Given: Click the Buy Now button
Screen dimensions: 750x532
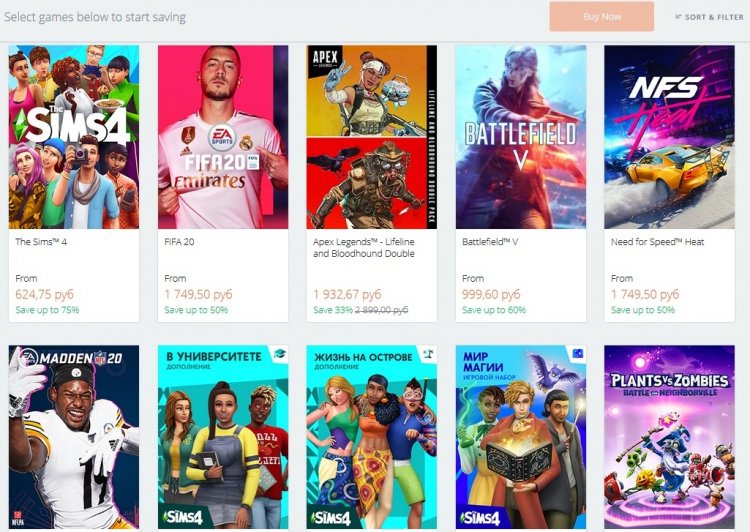Looking at the screenshot, I should [x=601, y=17].
